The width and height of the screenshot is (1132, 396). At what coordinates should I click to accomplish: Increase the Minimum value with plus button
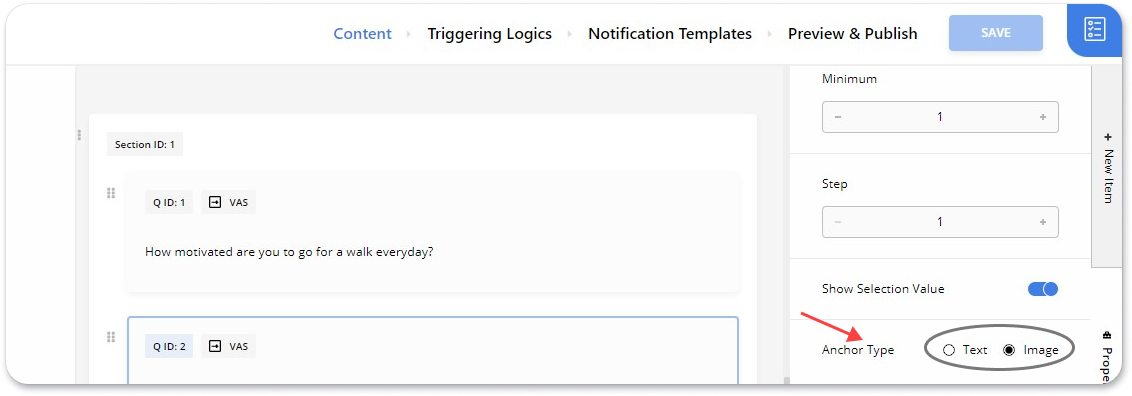(1042, 117)
